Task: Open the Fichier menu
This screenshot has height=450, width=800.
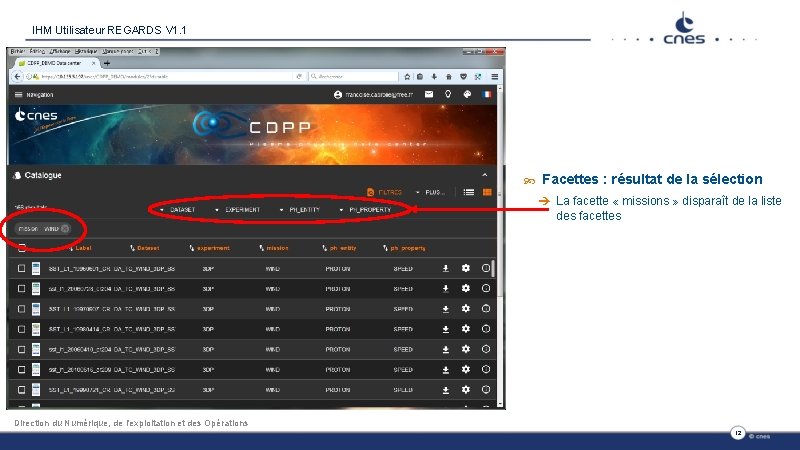Action: coord(18,52)
